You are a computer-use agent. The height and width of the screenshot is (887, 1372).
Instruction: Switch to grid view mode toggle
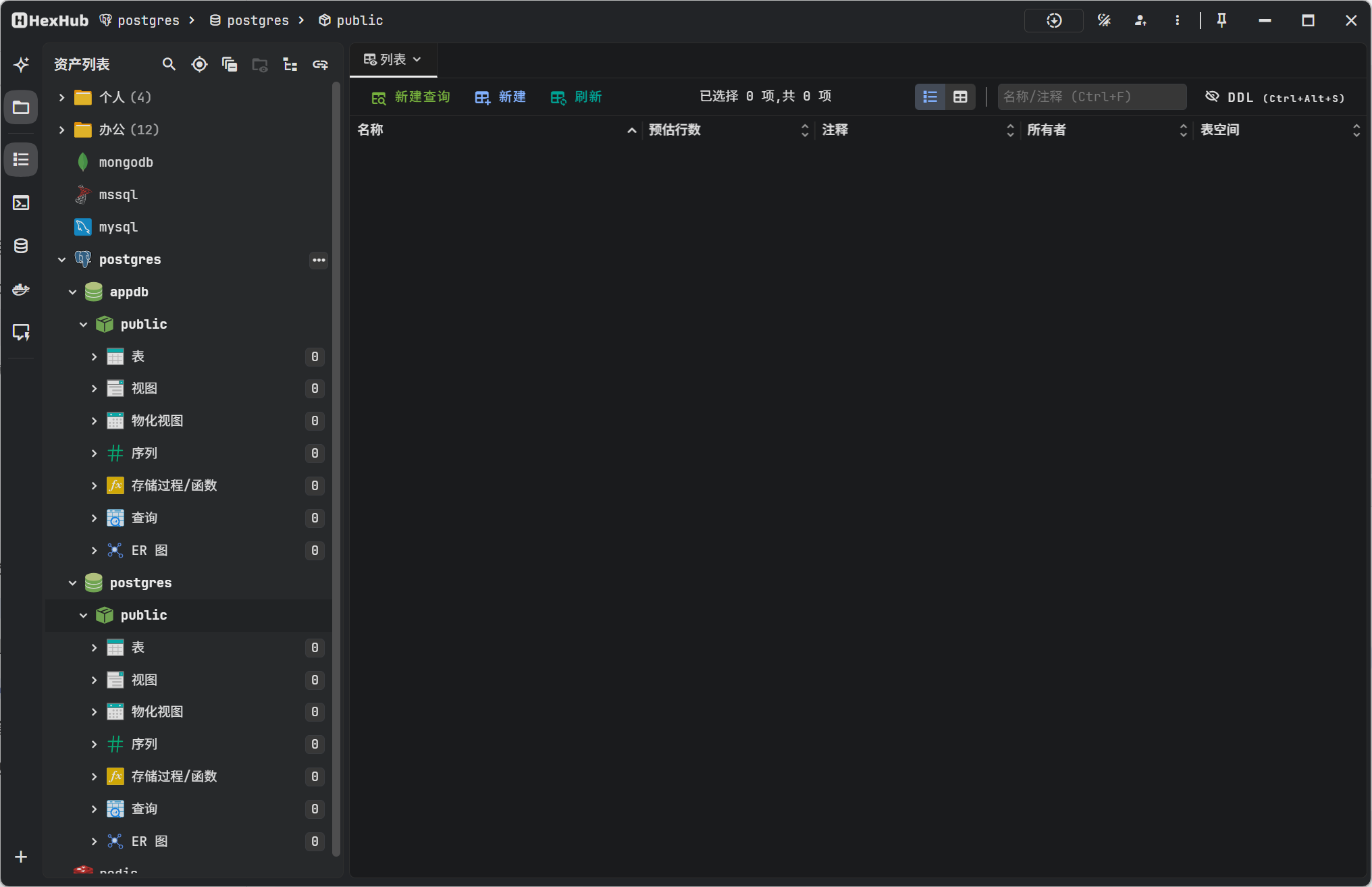point(959,97)
